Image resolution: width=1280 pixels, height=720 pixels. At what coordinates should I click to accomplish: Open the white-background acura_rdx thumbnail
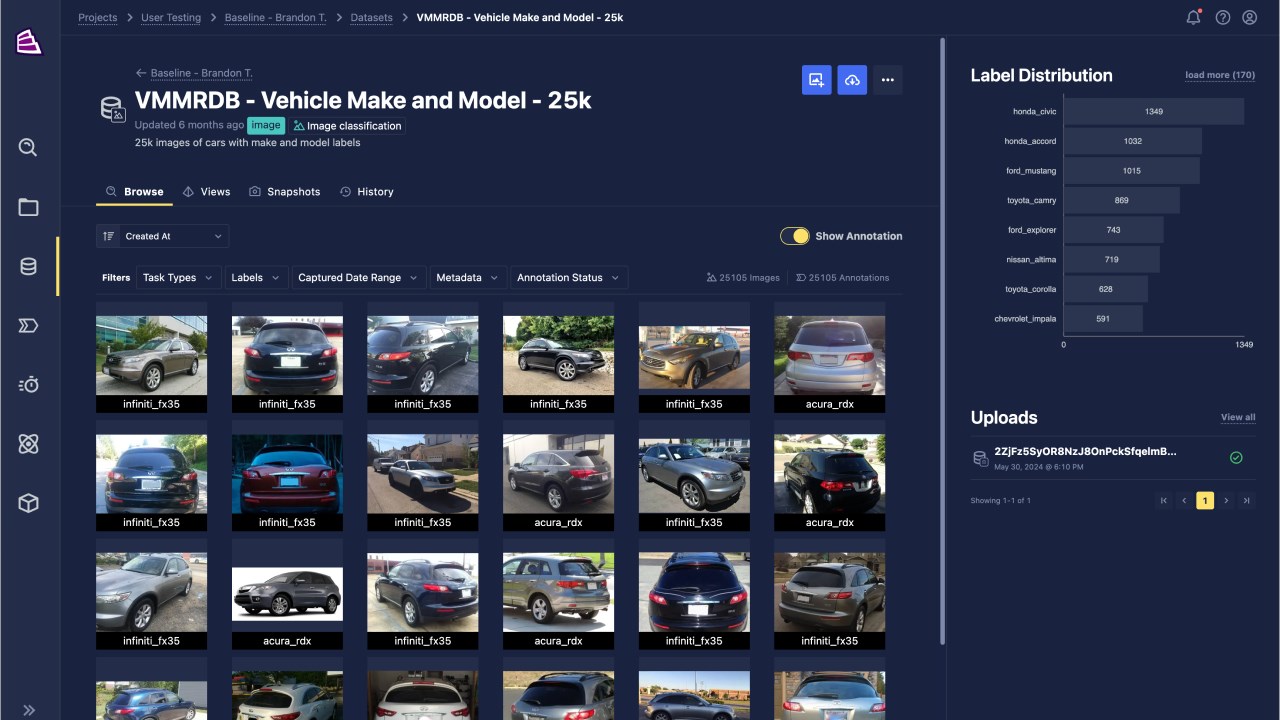[287, 594]
